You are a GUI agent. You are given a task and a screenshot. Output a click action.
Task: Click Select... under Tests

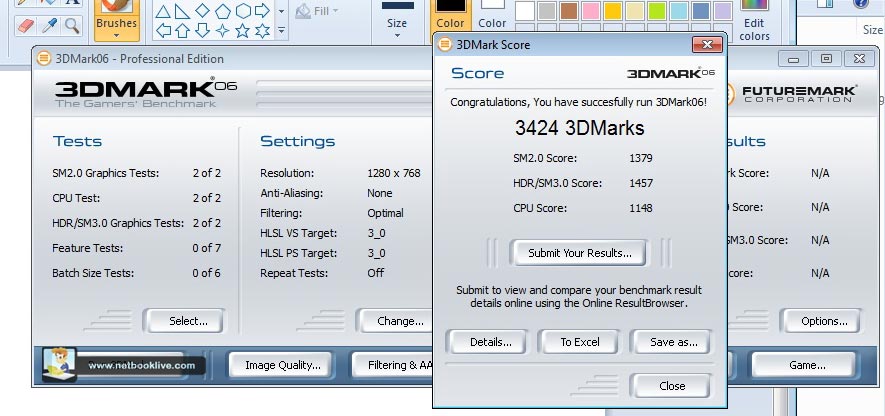coord(183,321)
